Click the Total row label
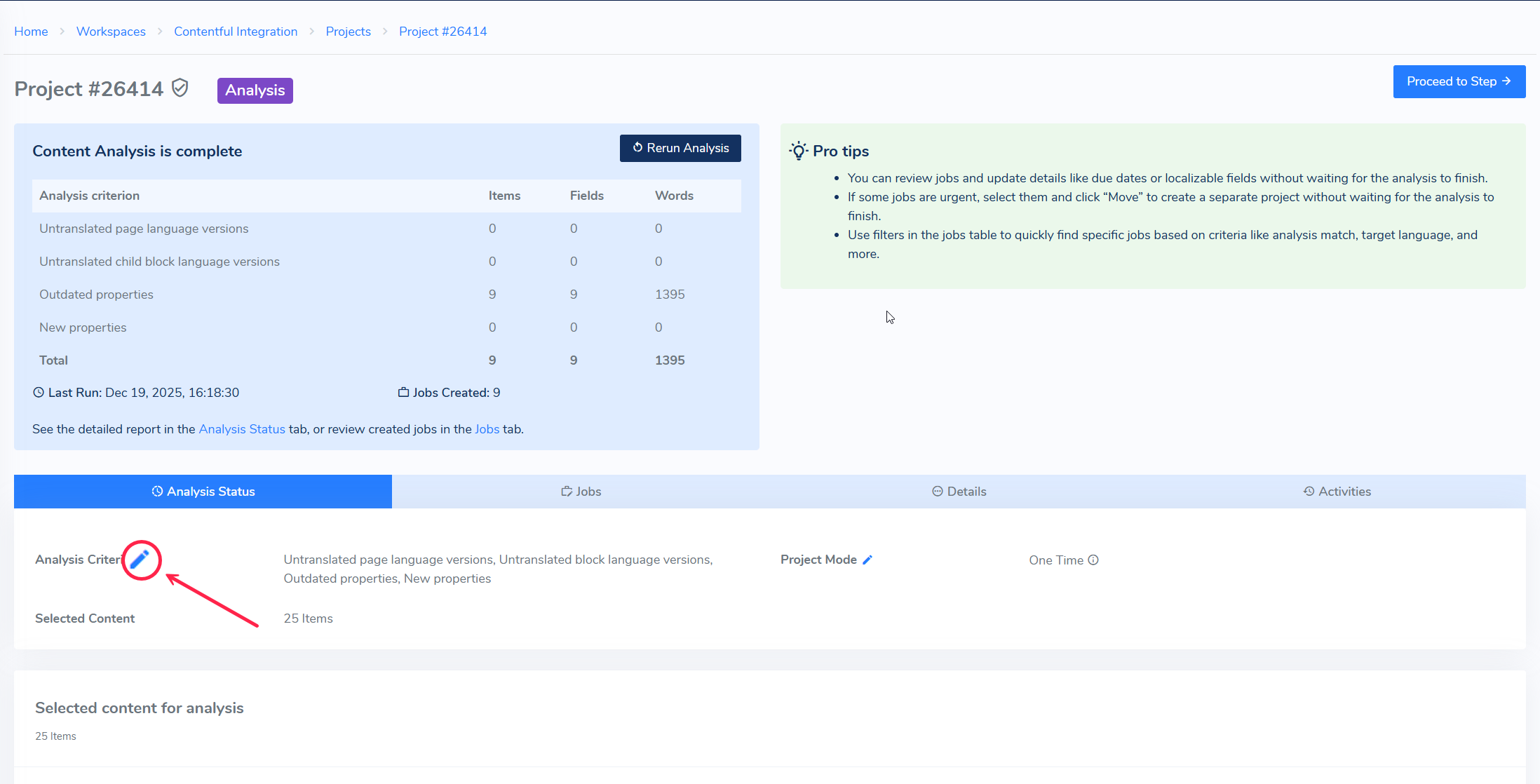The image size is (1540, 784). coord(53,360)
